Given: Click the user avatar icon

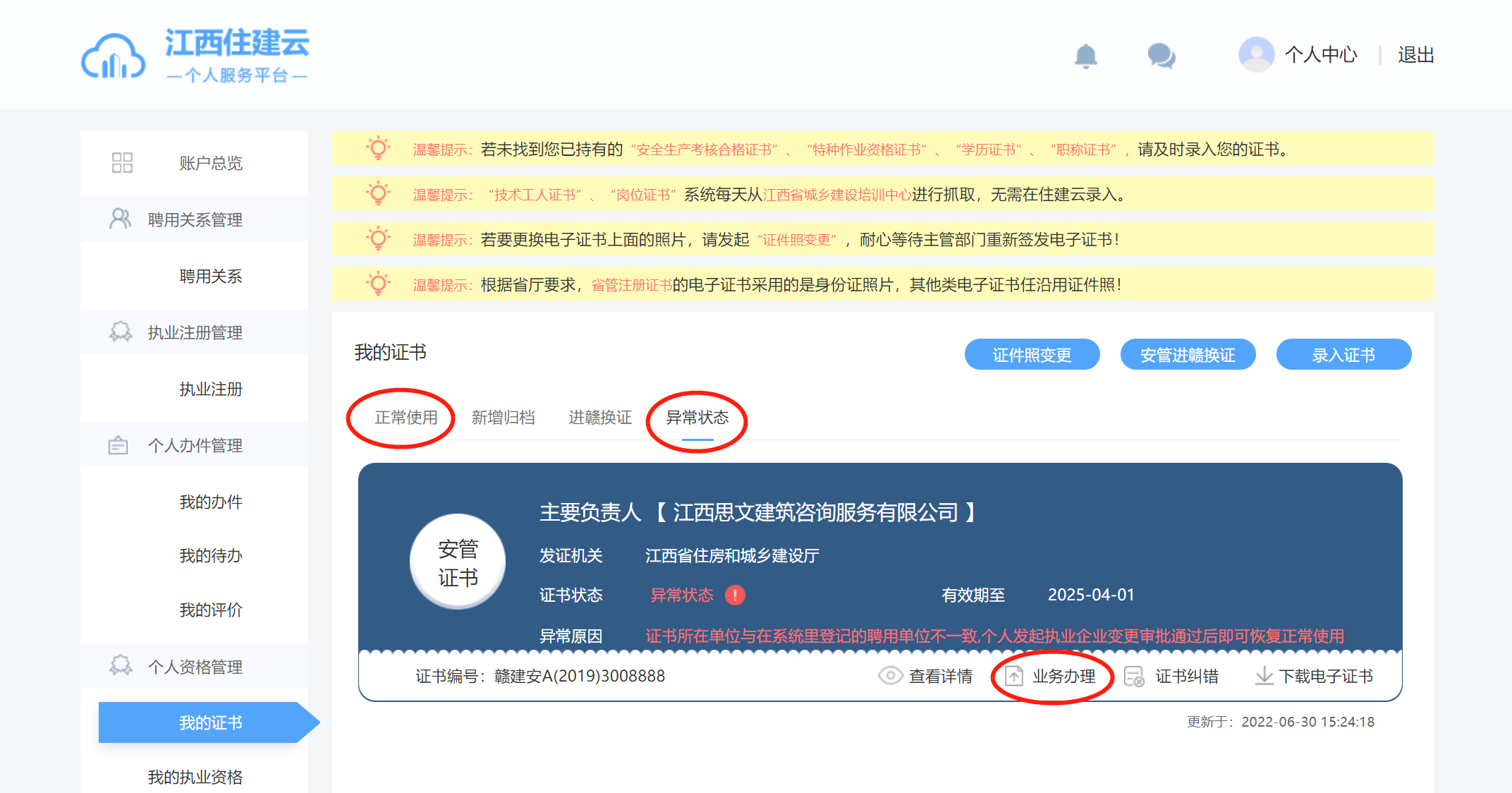Looking at the screenshot, I should tap(1256, 54).
